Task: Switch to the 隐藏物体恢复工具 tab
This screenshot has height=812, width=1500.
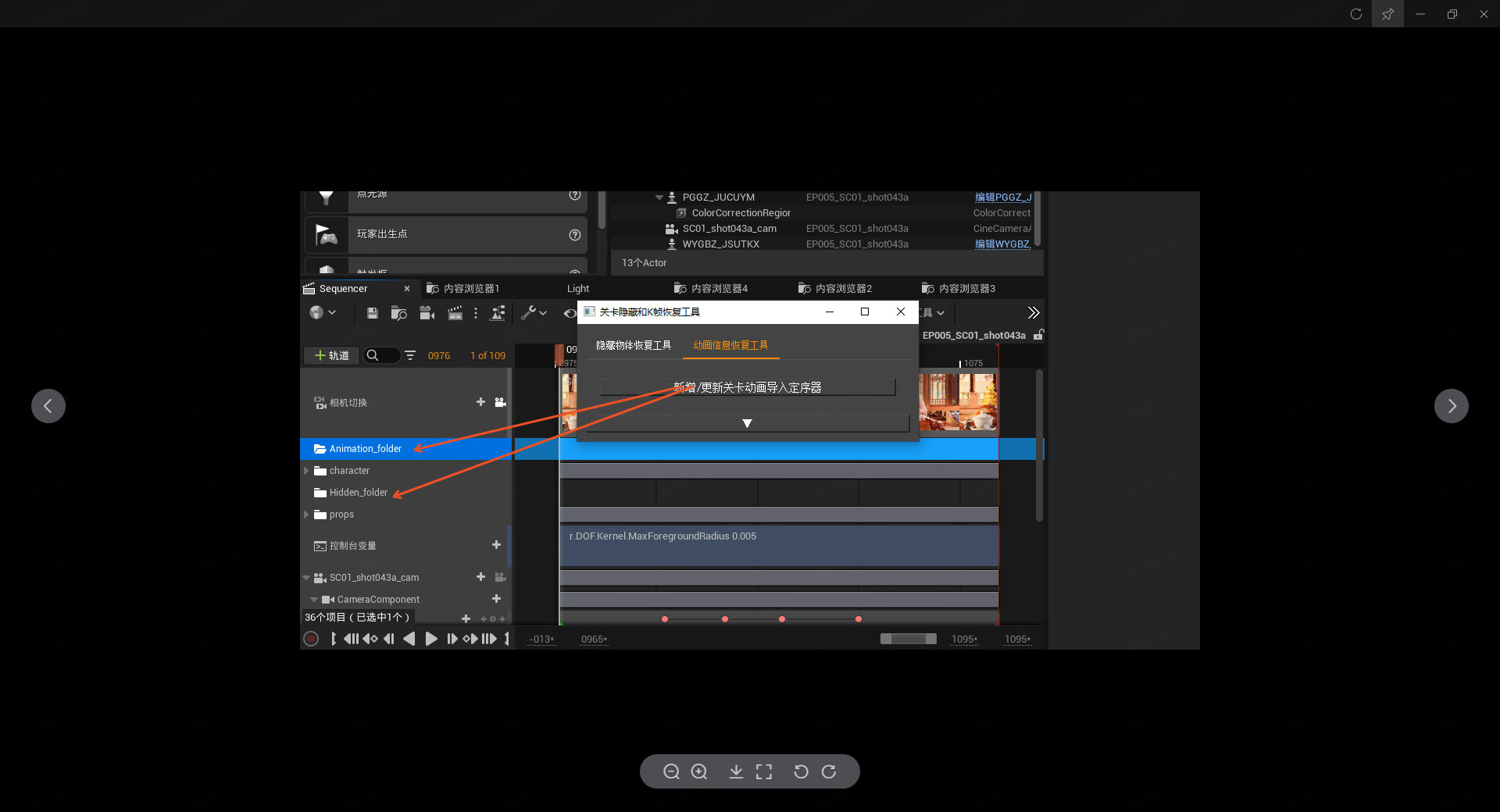Action: click(634, 345)
